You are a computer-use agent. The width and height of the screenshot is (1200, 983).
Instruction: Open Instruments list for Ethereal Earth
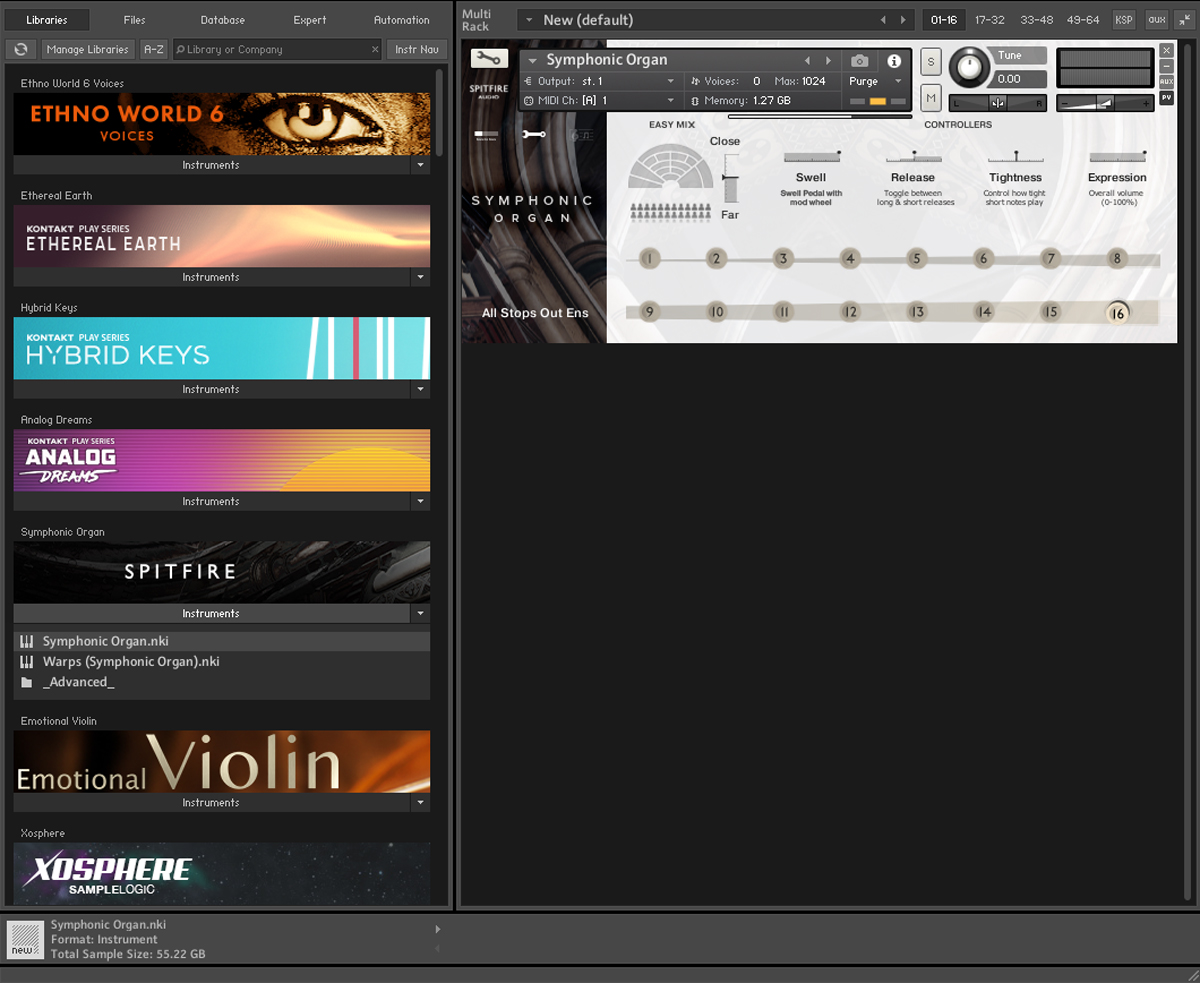click(x=211, y=277)
